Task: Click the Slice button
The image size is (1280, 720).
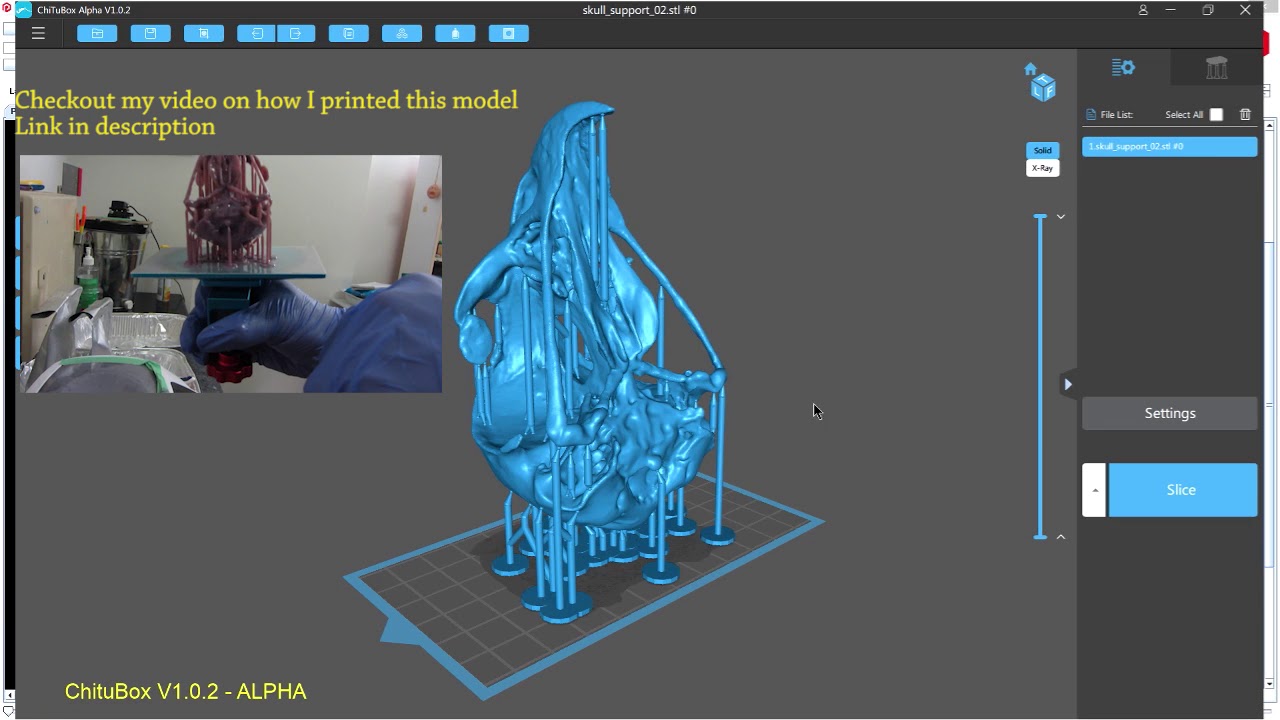Action: [1182, 490]
